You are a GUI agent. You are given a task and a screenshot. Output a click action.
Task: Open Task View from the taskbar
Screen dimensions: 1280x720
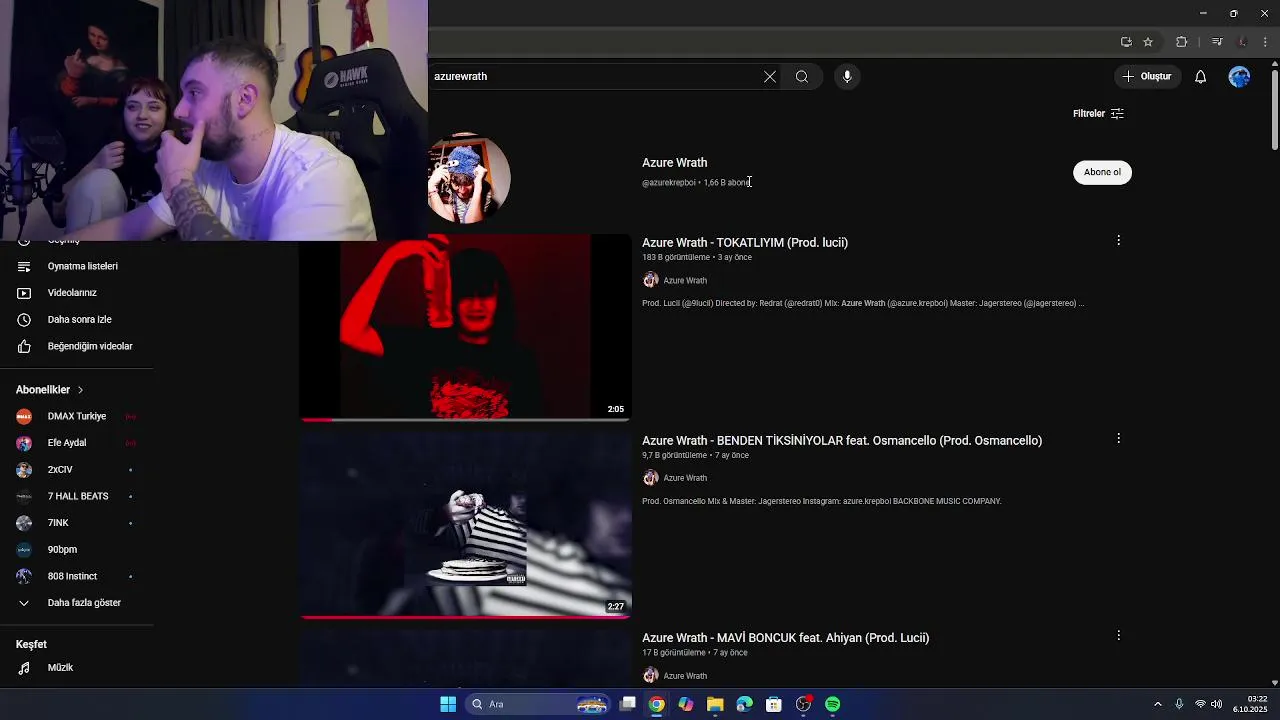(627, 704)
